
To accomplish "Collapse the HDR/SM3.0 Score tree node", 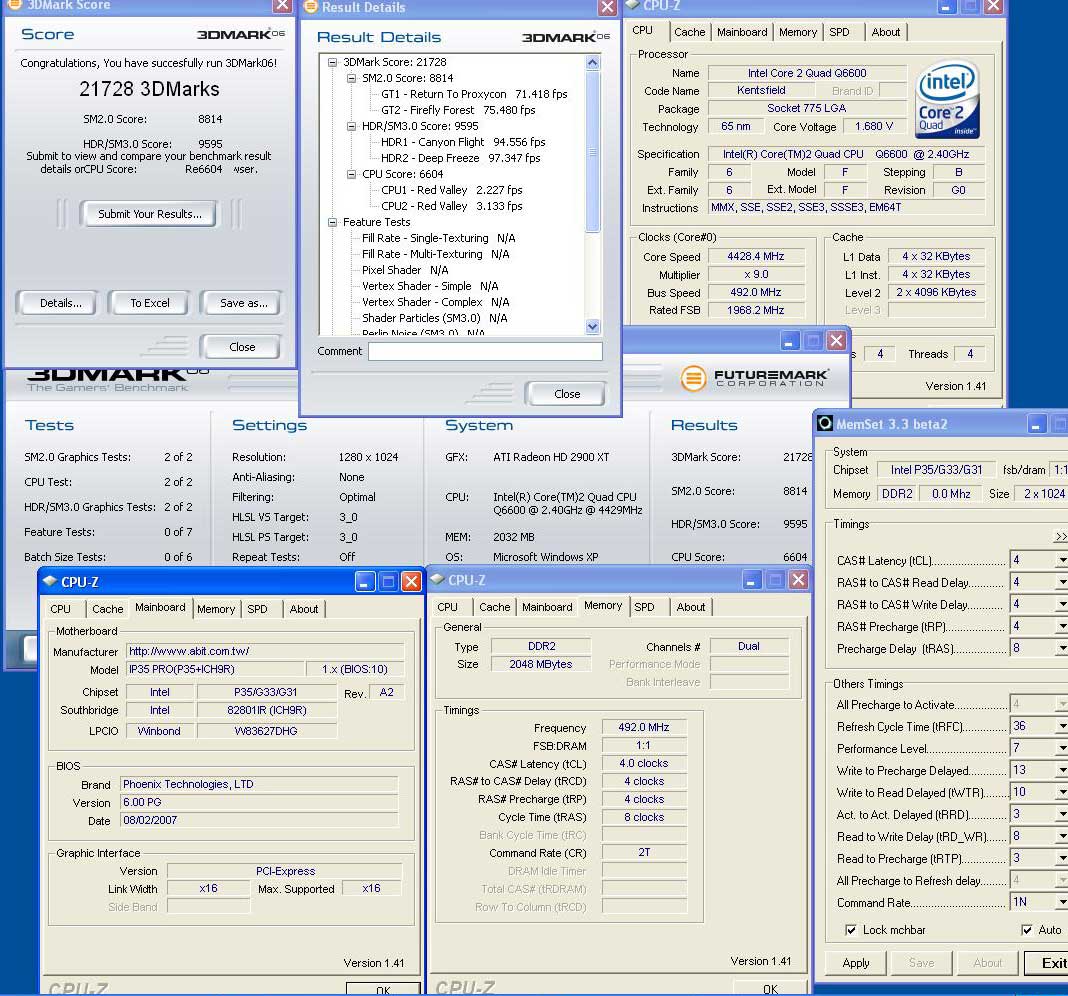I will pos(351,126).
